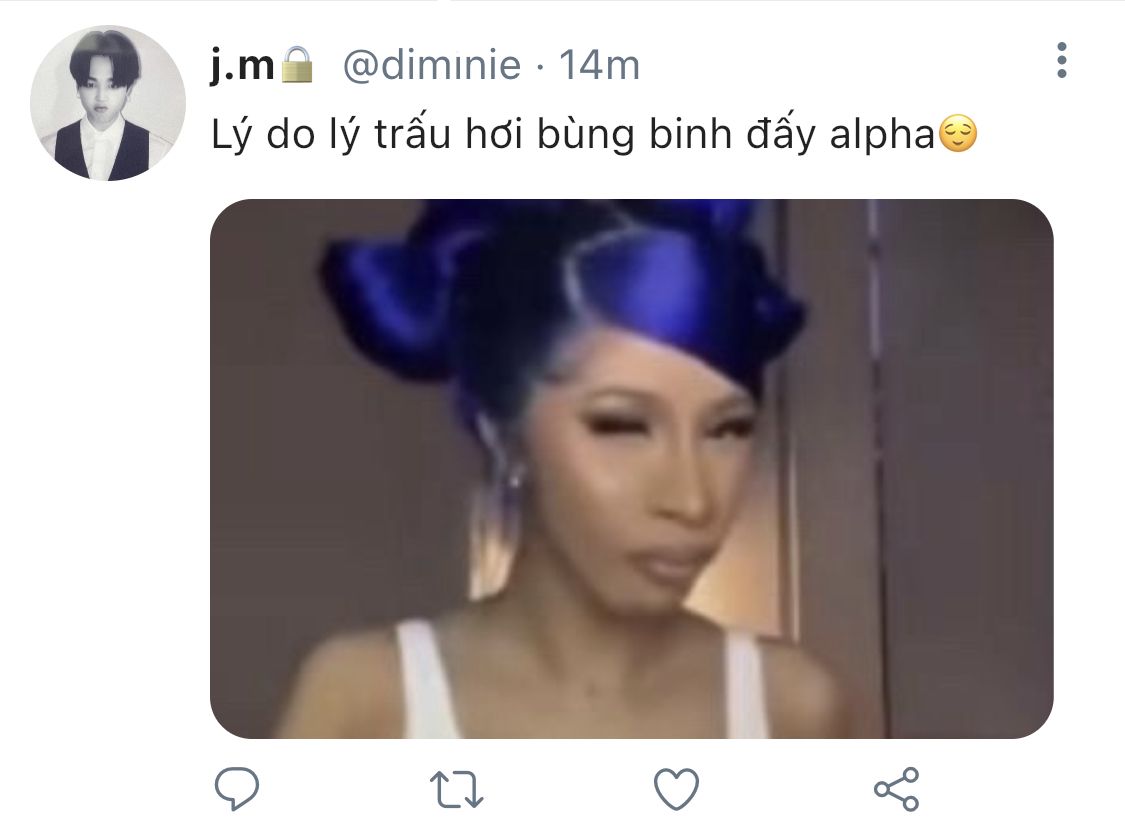Open the 14m timestamp permalink
The image size is (1125, 826).
tap(599, 66)
